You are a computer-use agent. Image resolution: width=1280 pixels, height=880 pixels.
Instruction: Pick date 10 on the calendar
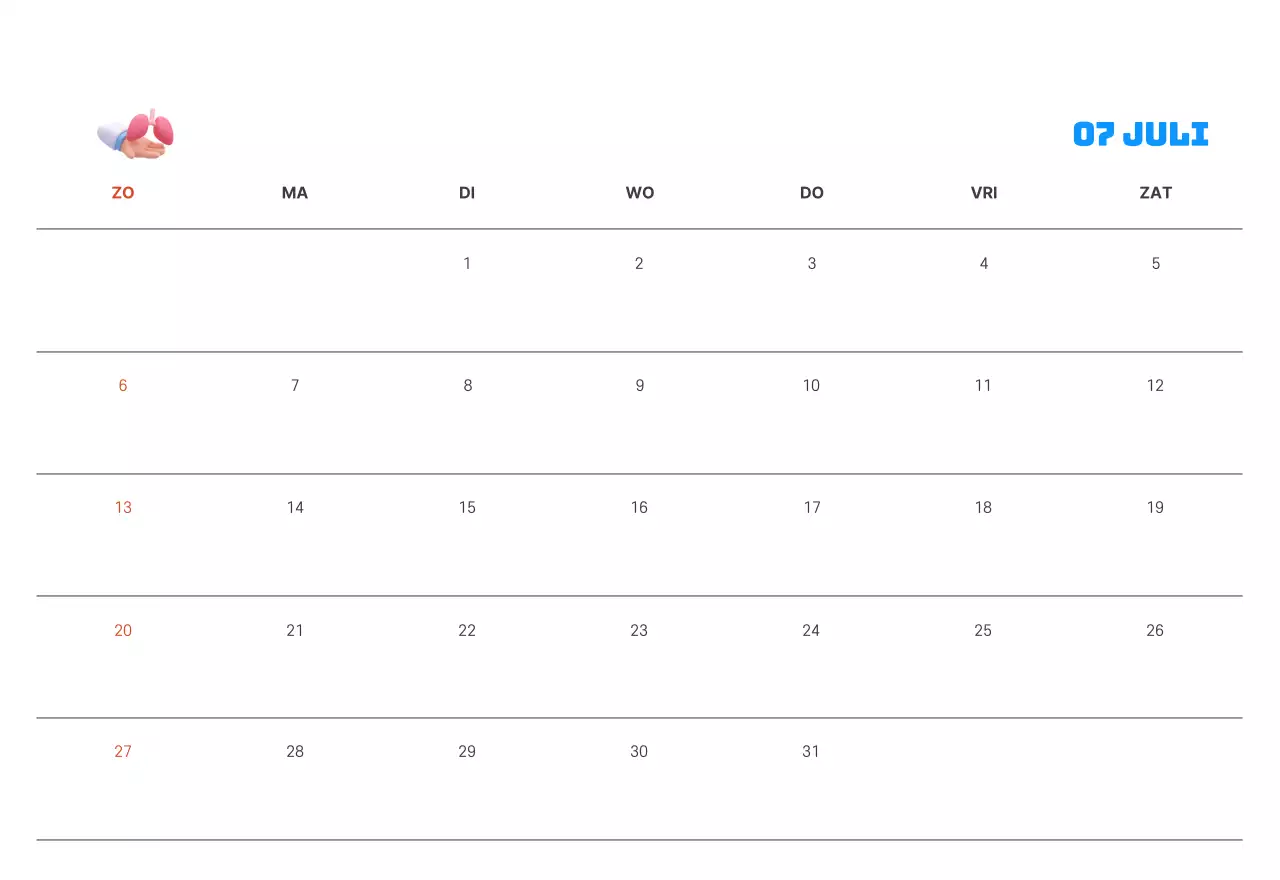811,386
